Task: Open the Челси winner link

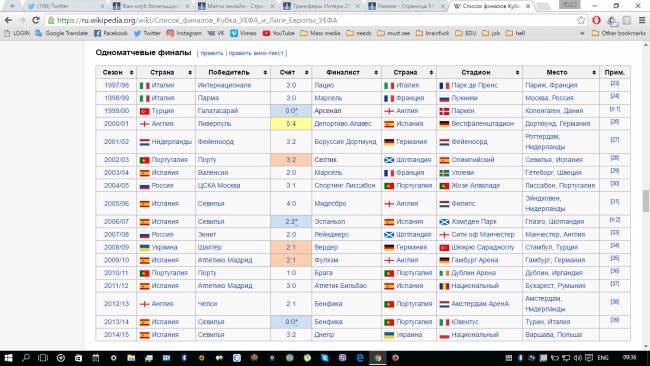Action: coord(207,304)
